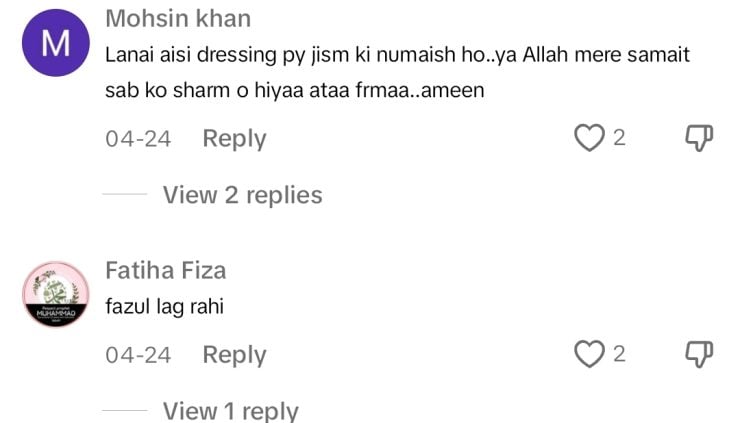Click the like count on Mohsin khan's comment

(x=619, y=138)
